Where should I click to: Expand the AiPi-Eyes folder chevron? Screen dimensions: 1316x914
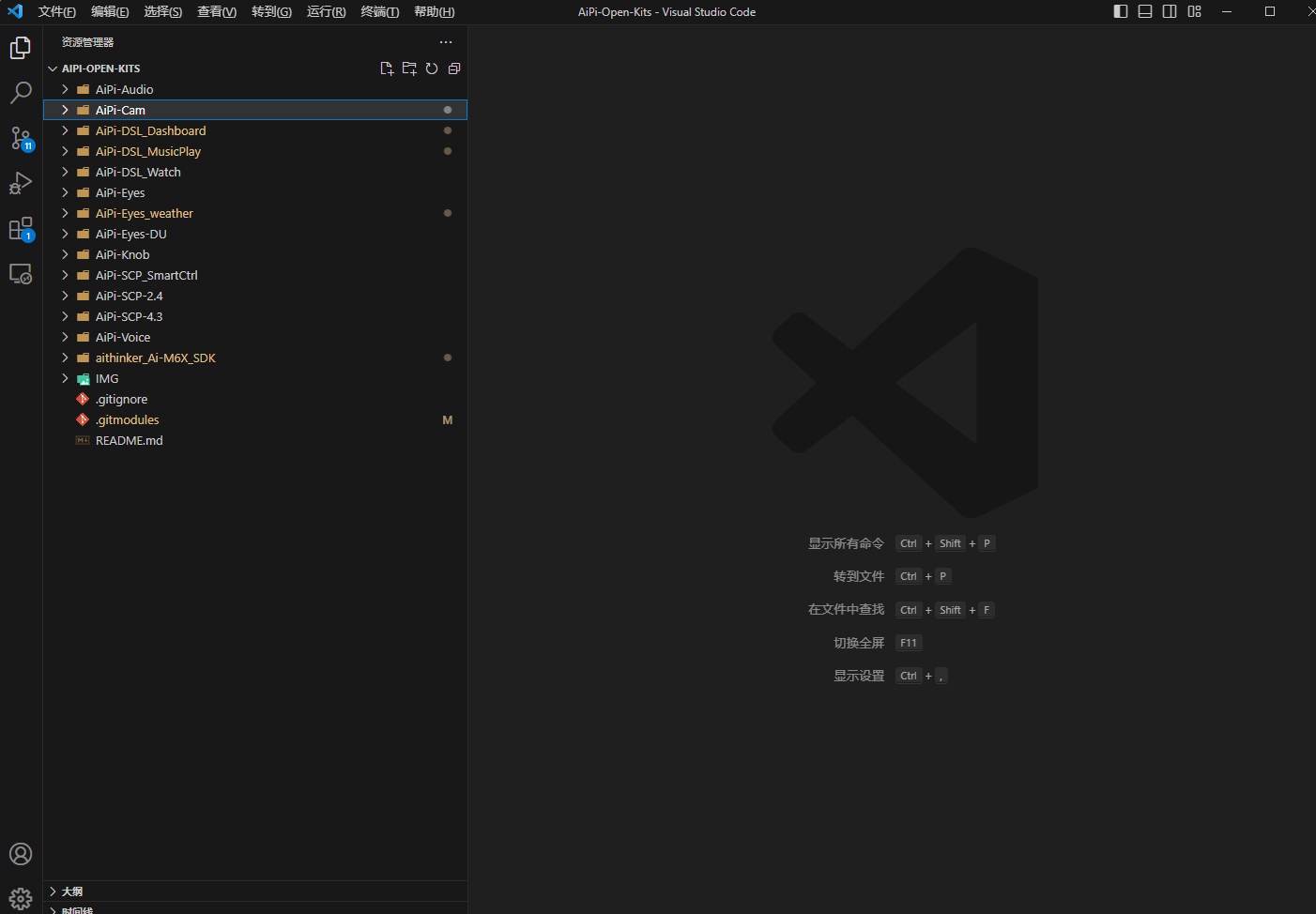(65, 192)
